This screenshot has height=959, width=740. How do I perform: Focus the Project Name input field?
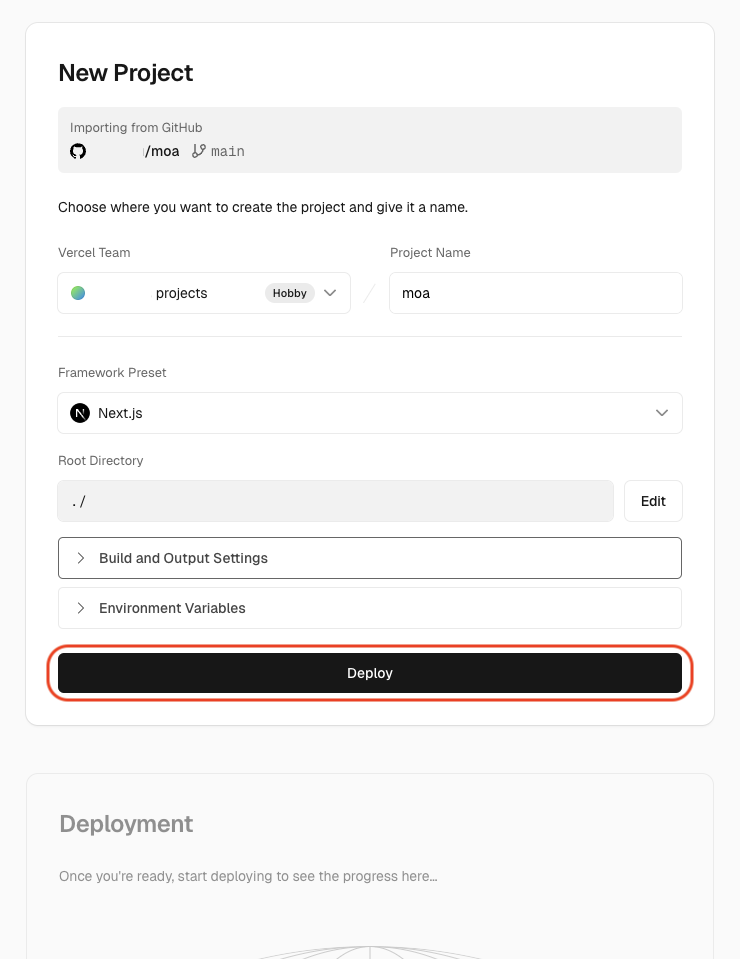[x=536, y=293]
